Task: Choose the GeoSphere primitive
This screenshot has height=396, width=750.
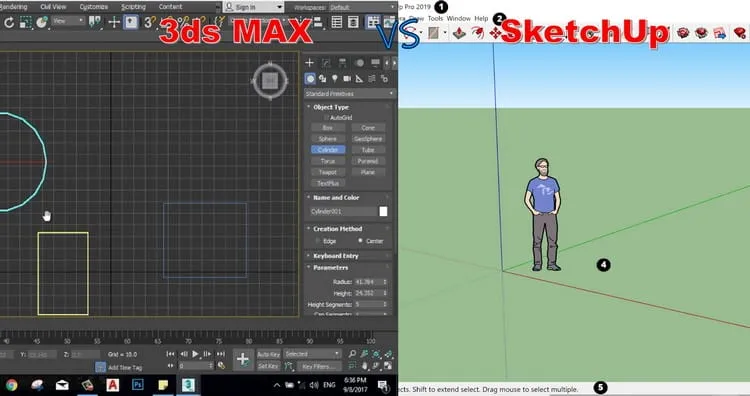Action: click(x=368, y=139)
